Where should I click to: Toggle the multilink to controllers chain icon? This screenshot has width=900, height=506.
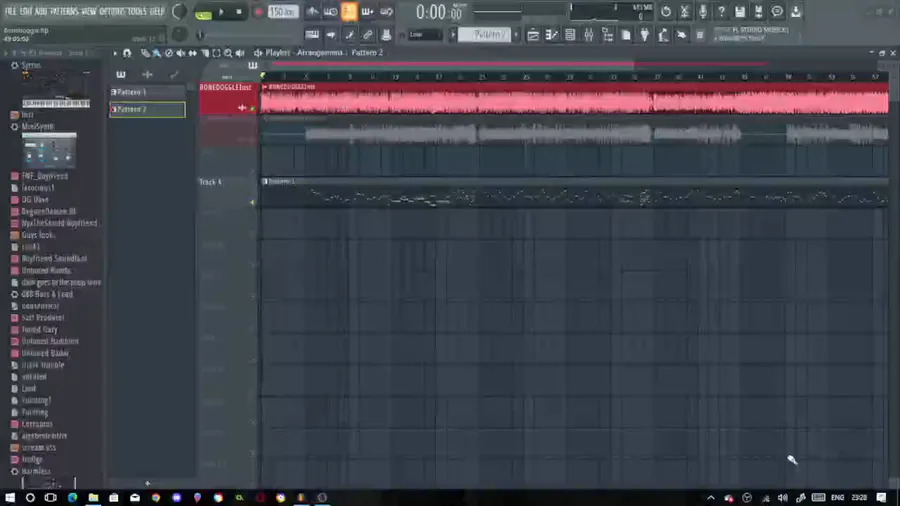367,35
